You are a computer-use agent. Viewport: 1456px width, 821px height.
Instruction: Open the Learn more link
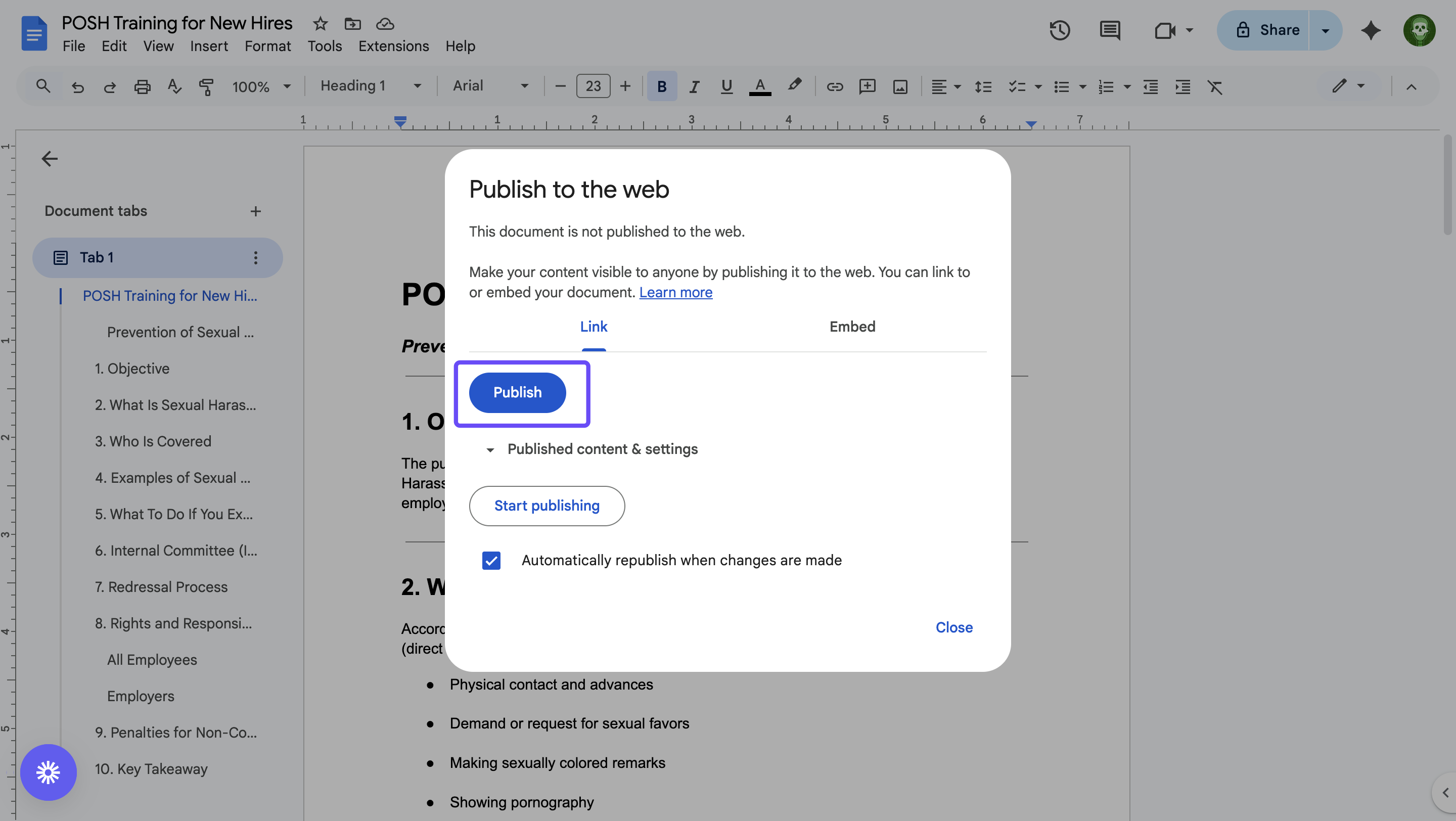[x=675, y=293]
